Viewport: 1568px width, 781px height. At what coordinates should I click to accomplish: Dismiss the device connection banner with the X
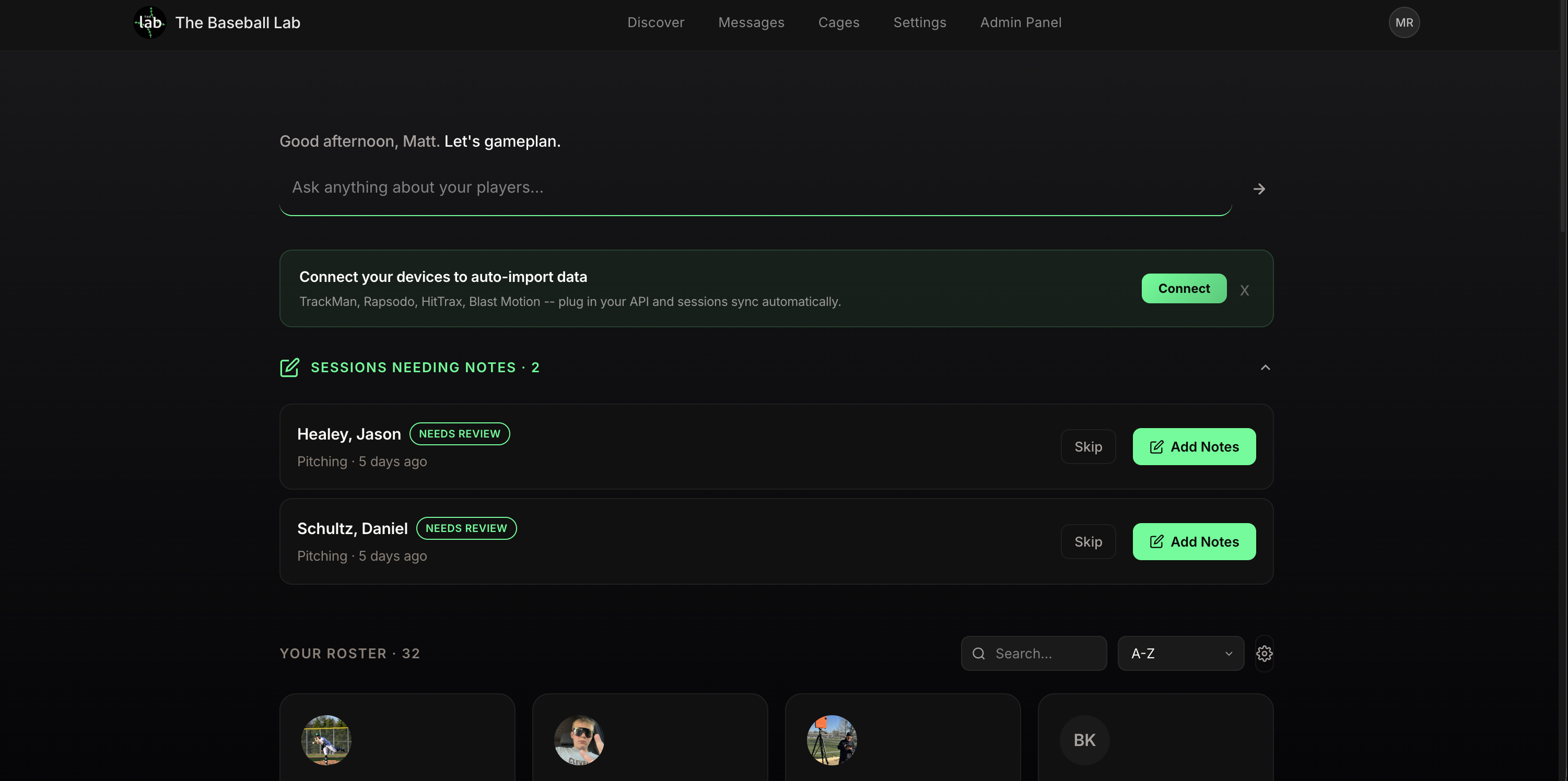[1244, 290]
